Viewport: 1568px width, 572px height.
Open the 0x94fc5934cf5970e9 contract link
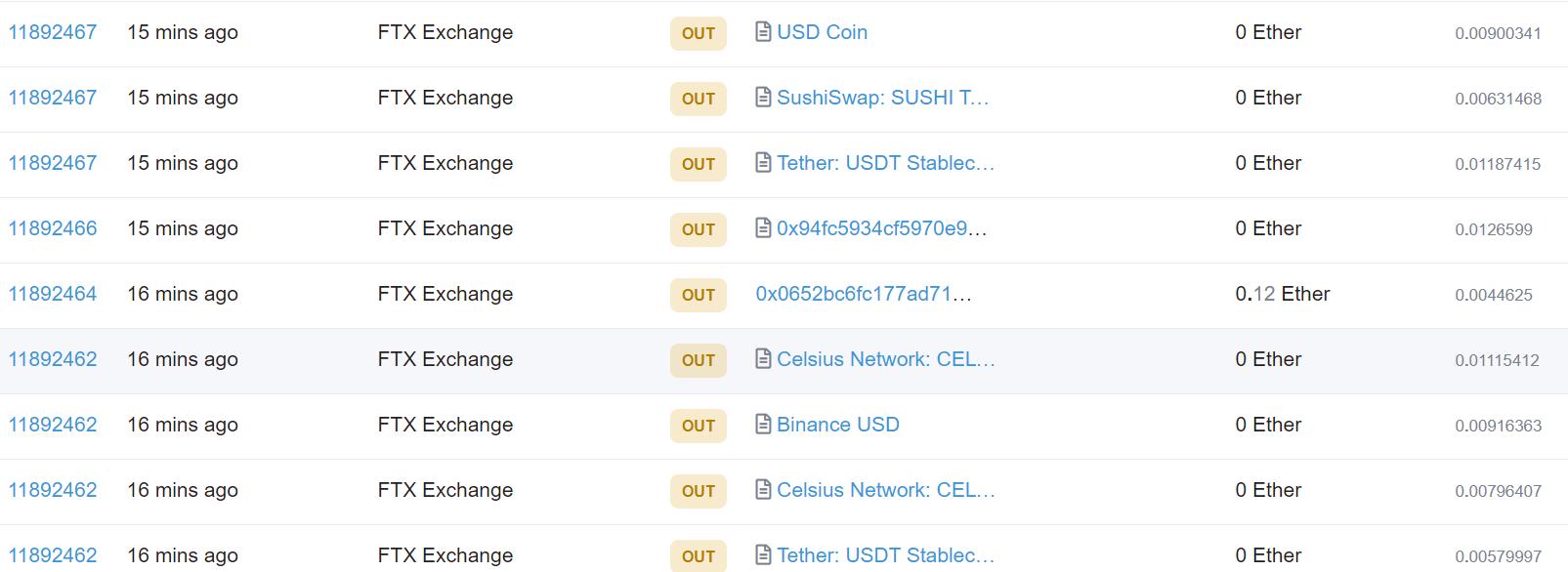point(881,228)
